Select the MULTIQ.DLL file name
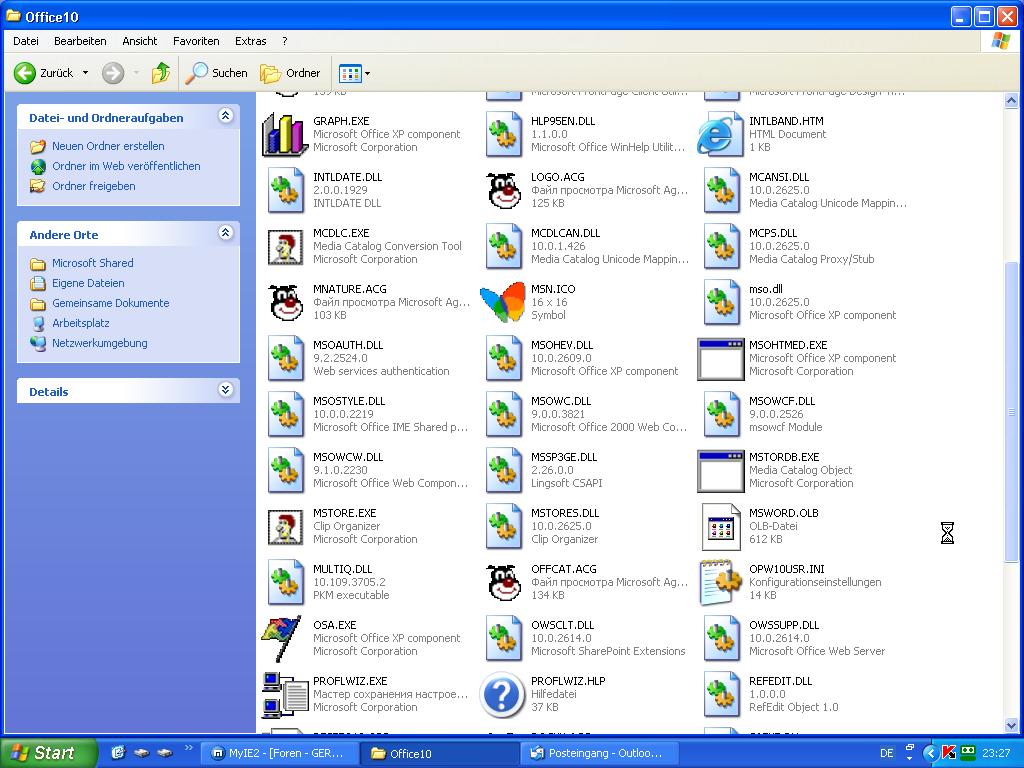1024x768 pixels. [342, 569]
